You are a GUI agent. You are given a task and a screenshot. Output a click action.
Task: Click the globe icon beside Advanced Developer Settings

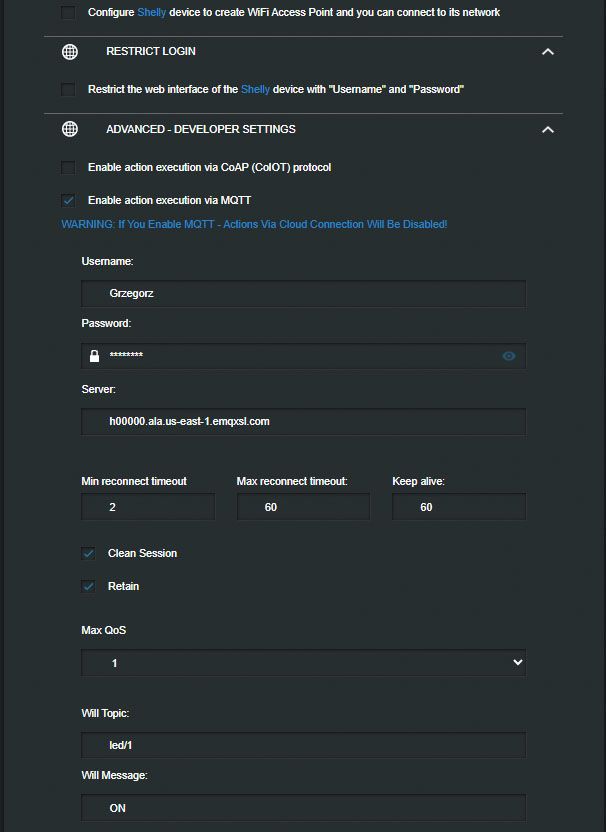70,129
